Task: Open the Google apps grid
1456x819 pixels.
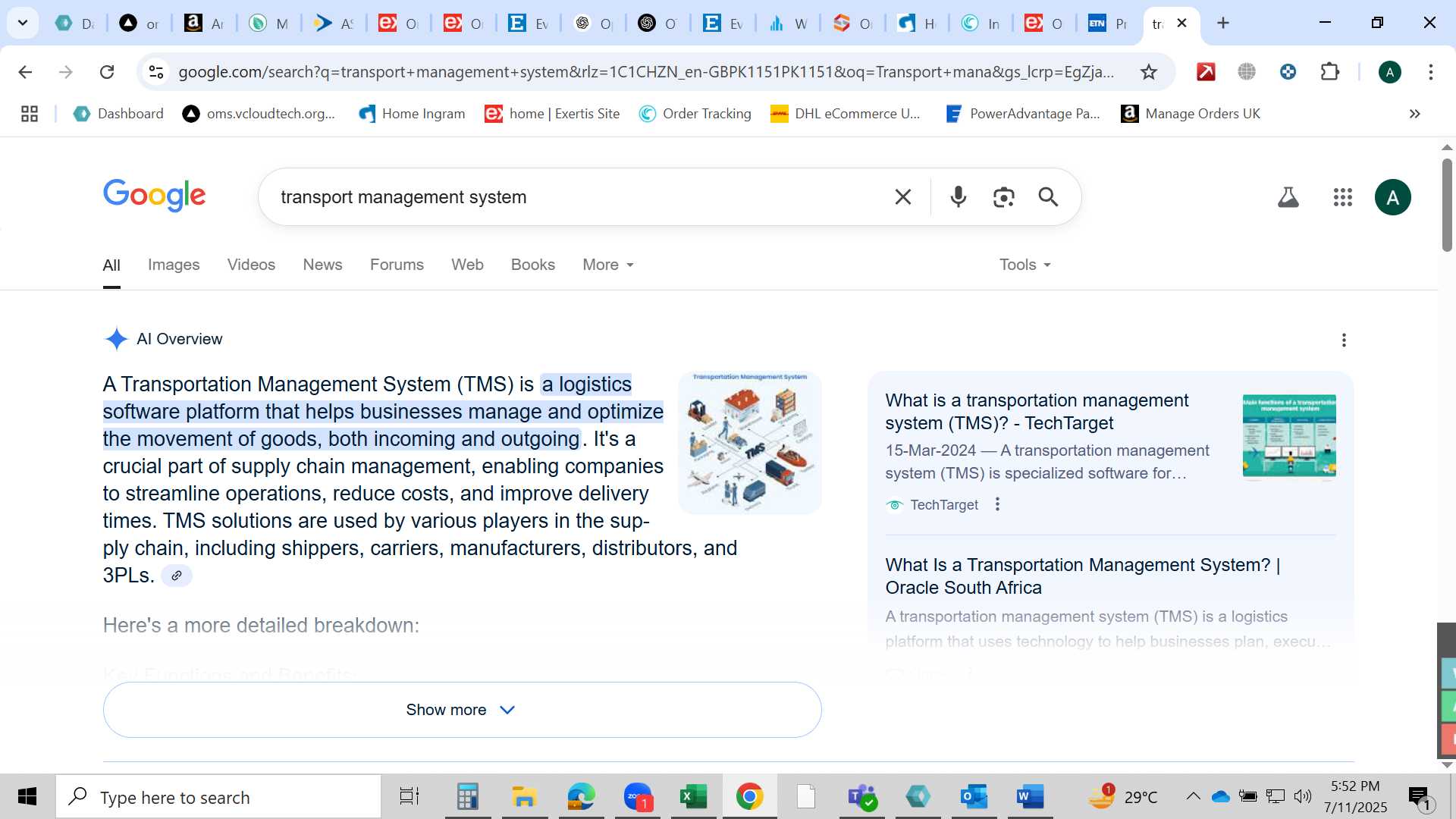Action: 1342,197
